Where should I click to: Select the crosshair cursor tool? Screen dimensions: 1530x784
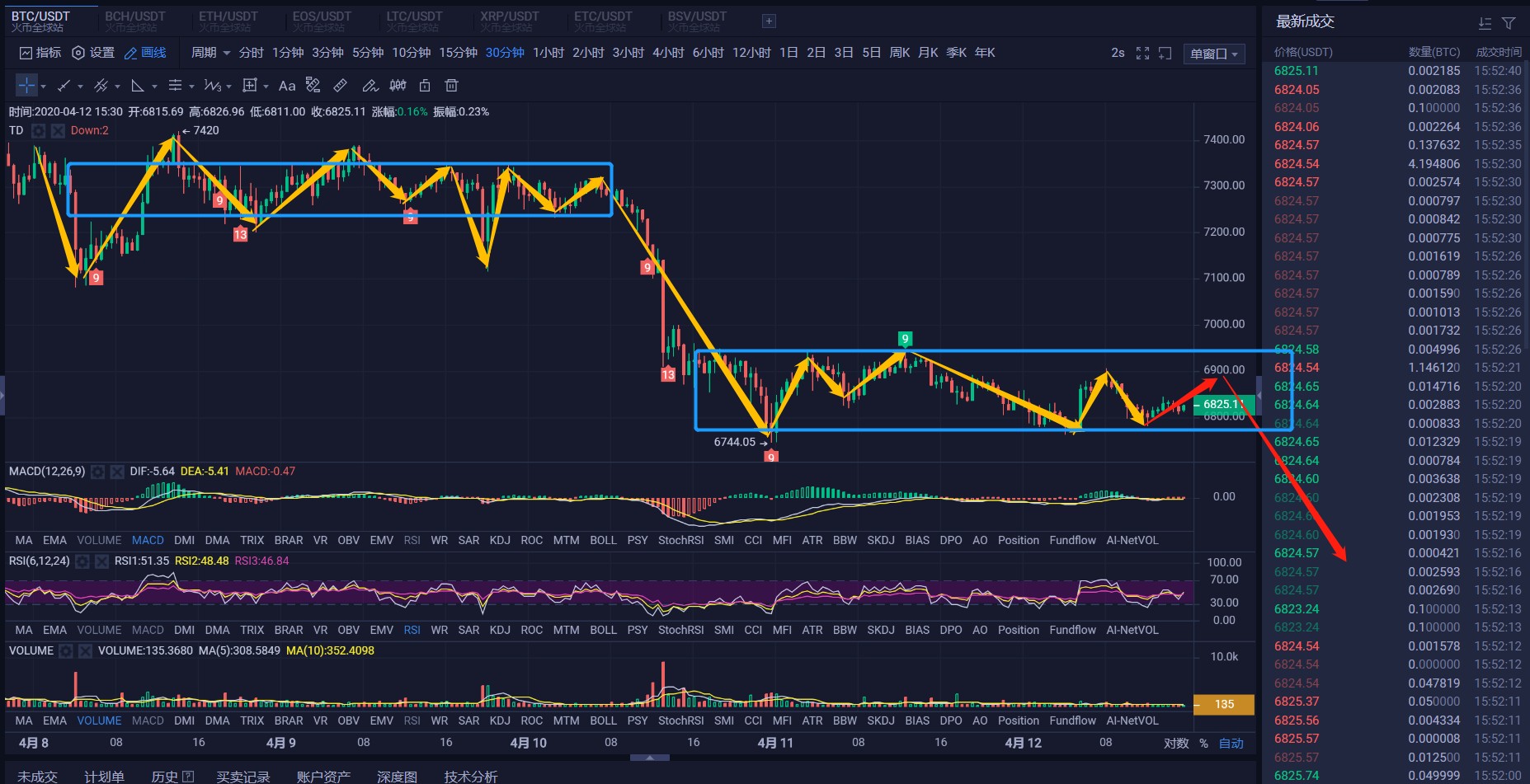27,86
